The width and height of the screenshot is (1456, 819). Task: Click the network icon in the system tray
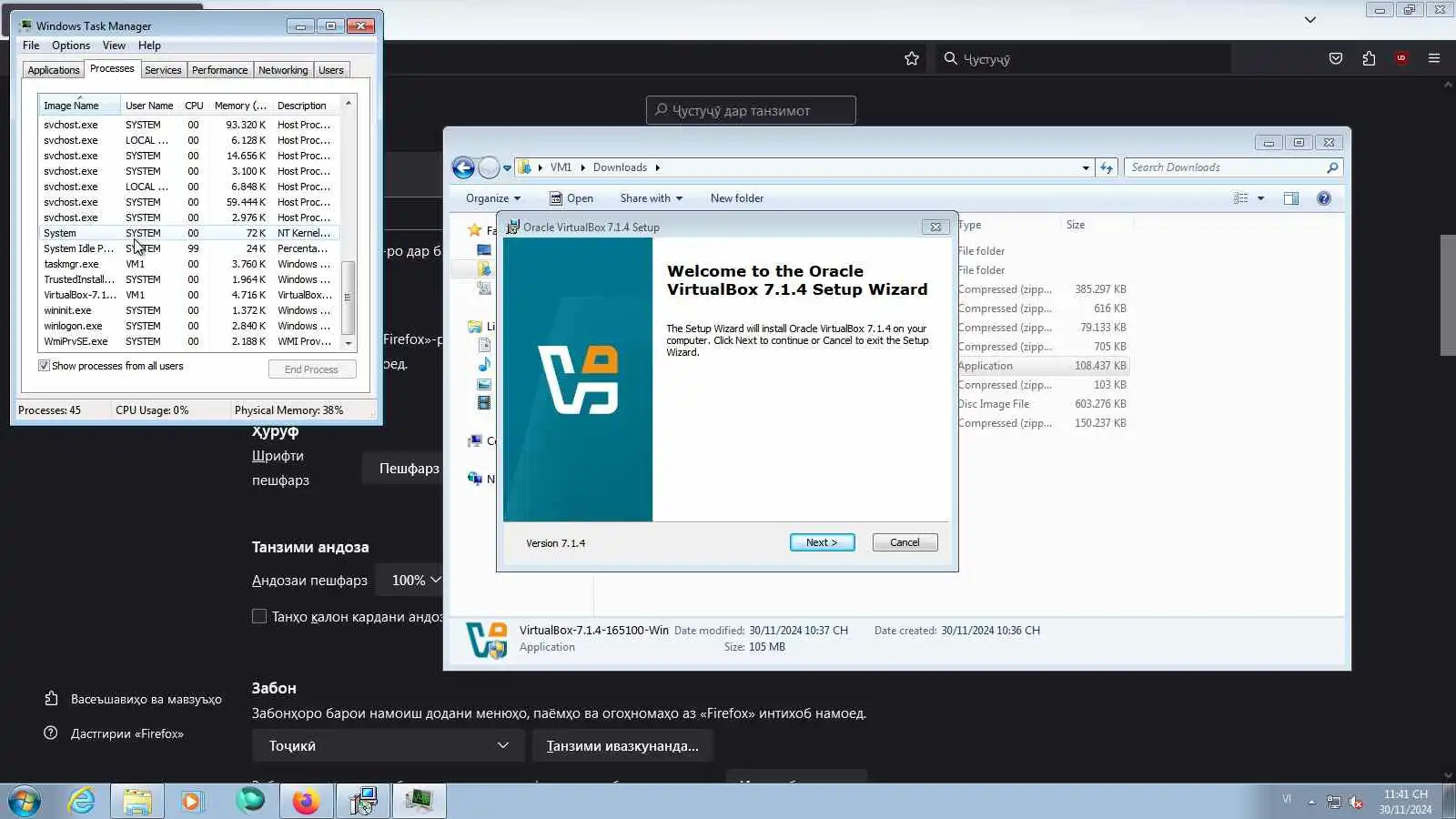point(1334,802)
